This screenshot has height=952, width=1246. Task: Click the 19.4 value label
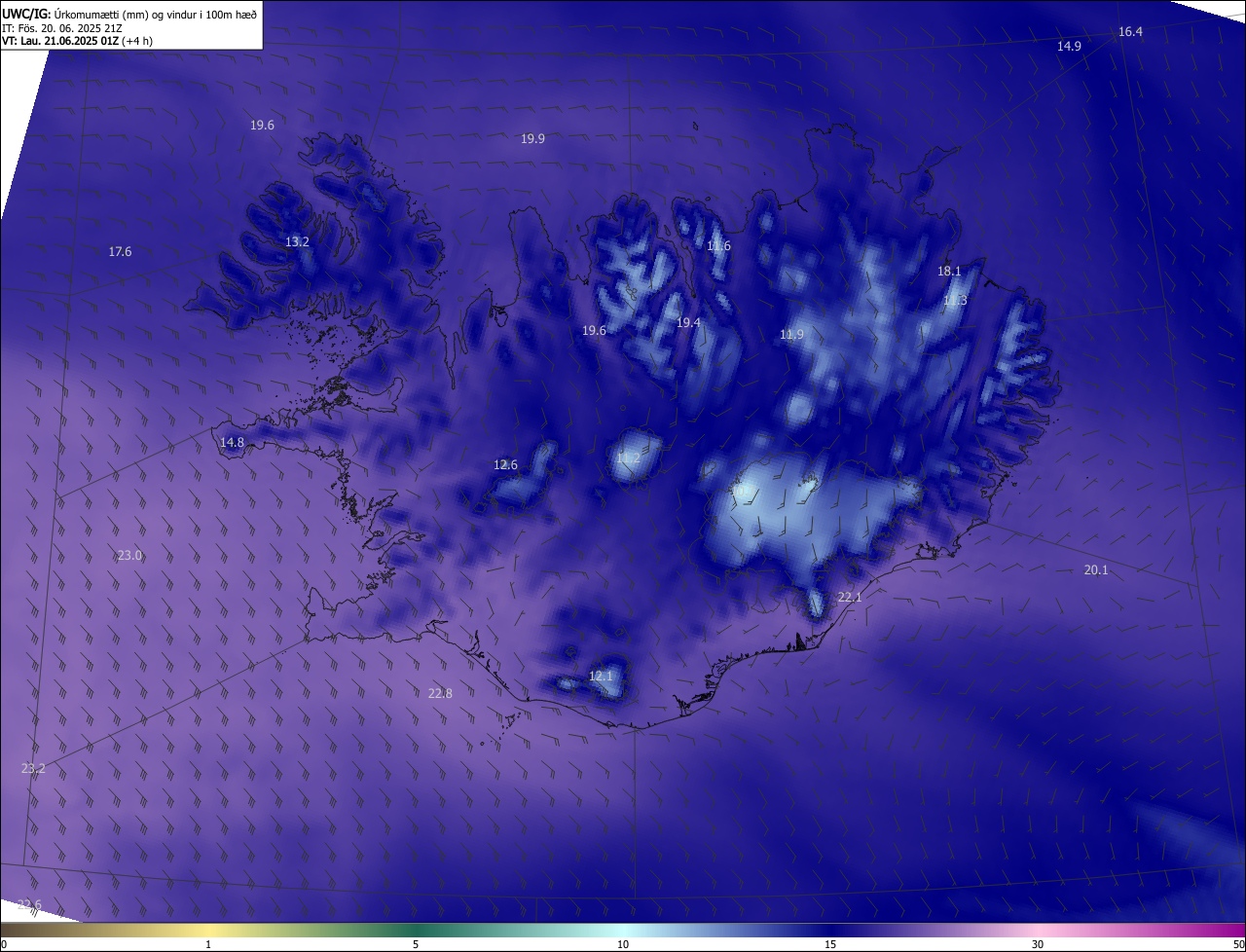click(x=688, y=322)
